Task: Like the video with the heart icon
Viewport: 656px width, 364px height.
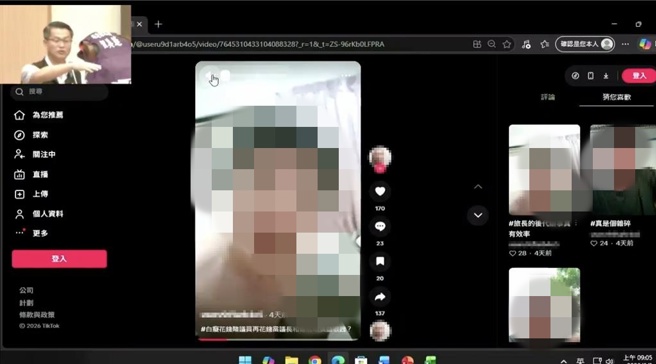Action: pos(380,191)
